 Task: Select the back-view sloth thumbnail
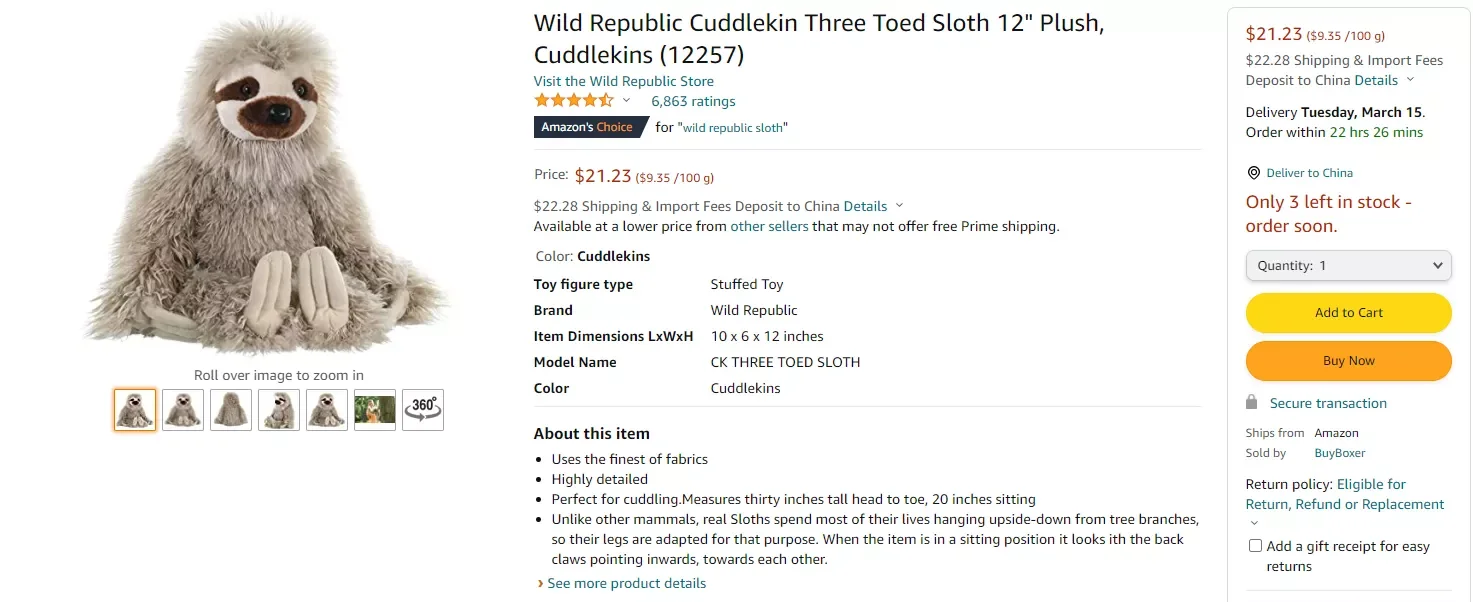[231, 410]
